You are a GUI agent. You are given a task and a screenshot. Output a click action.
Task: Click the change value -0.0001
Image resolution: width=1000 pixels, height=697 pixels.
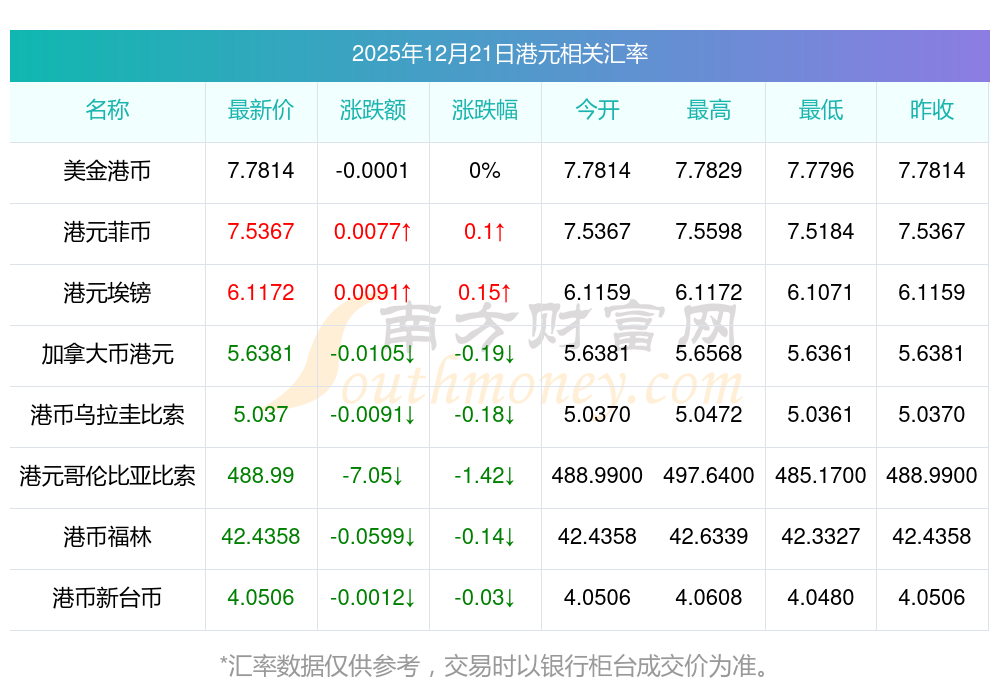[x=372, y=171]
